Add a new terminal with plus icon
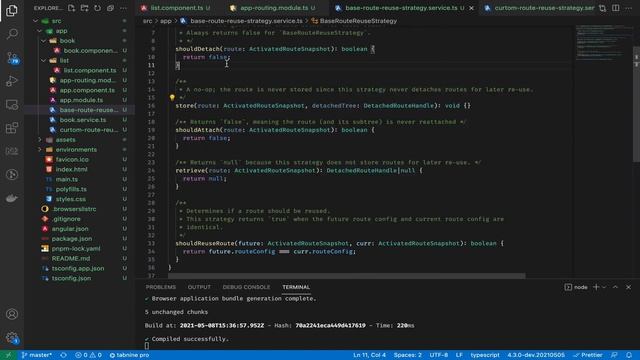 click(x=596, y=287)
